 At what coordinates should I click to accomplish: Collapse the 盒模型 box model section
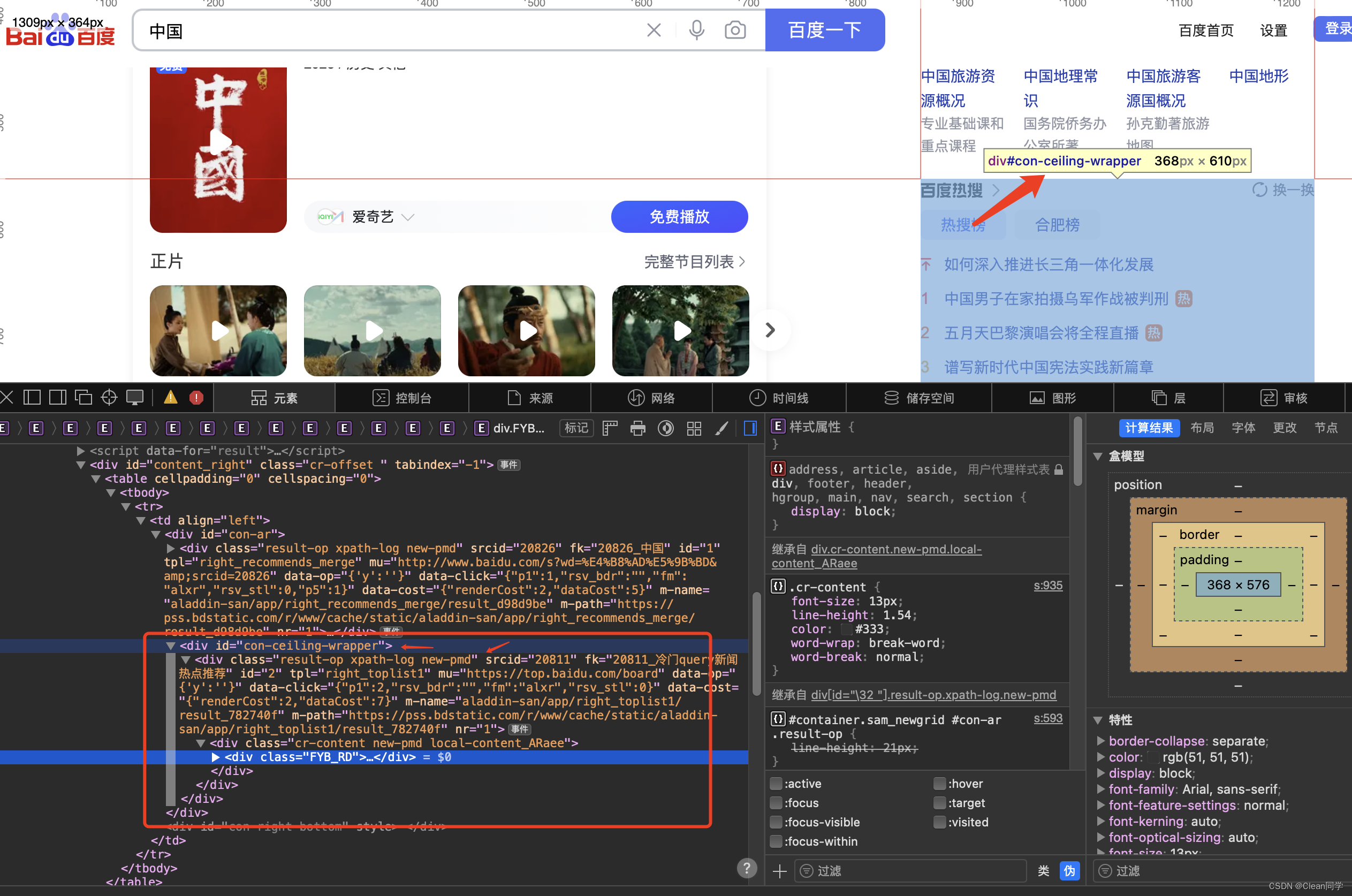[1098, 456]
